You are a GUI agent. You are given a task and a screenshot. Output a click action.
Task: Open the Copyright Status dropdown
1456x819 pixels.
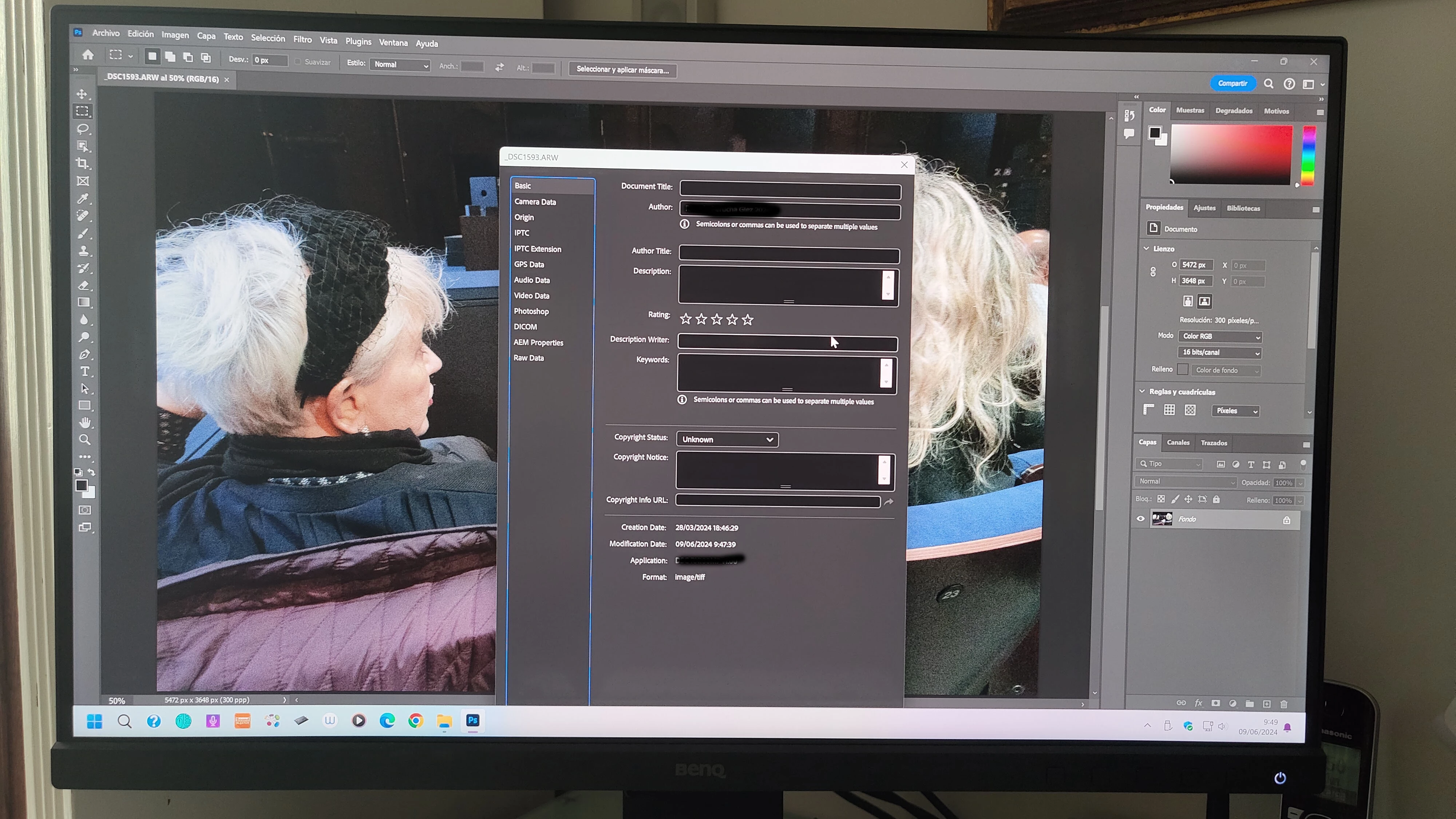(x=727, y=439)
